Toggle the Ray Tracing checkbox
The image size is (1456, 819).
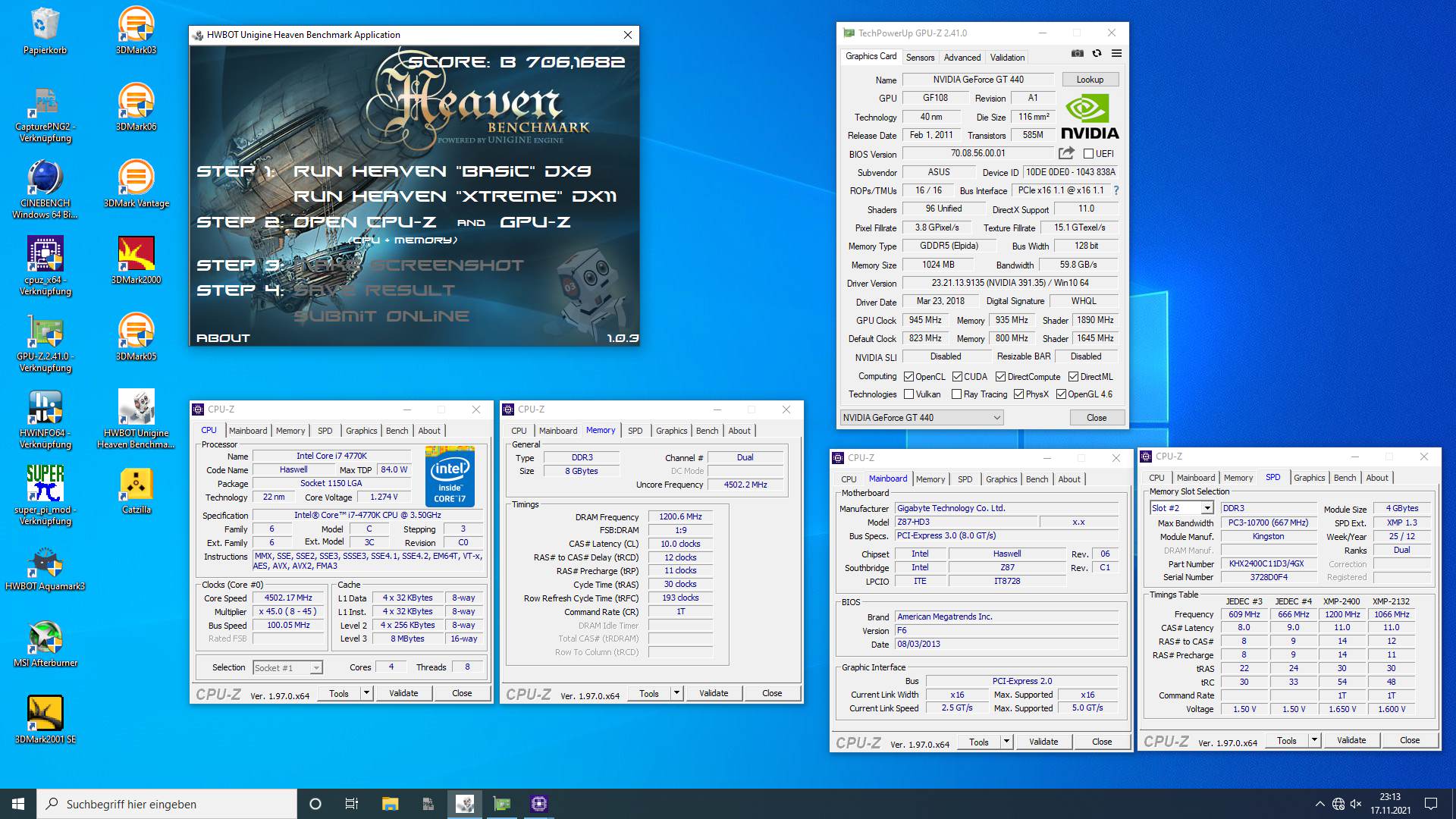click(956, 394)
